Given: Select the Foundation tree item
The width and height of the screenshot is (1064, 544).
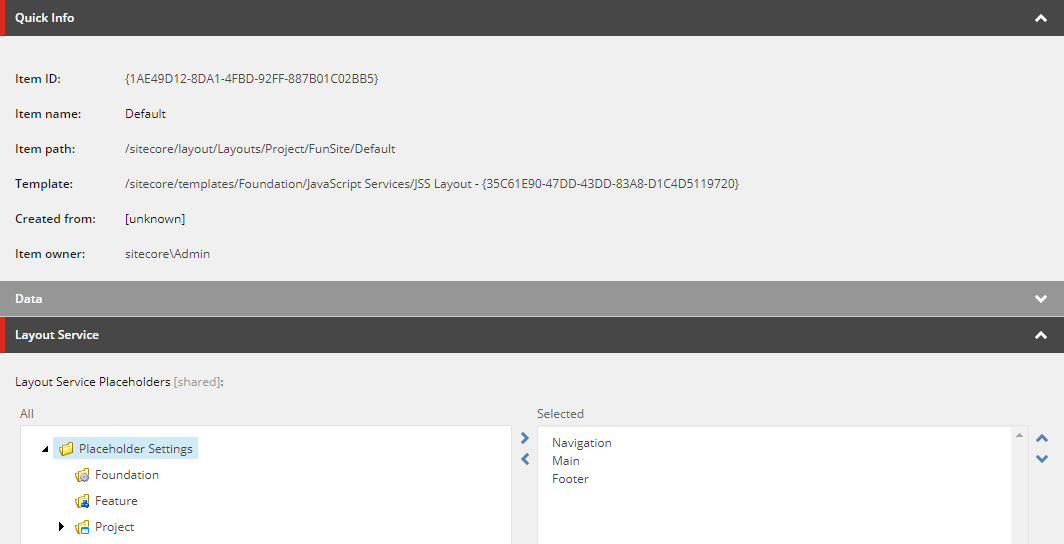Looking at the screenshot, I should click(x=127, y=475).
